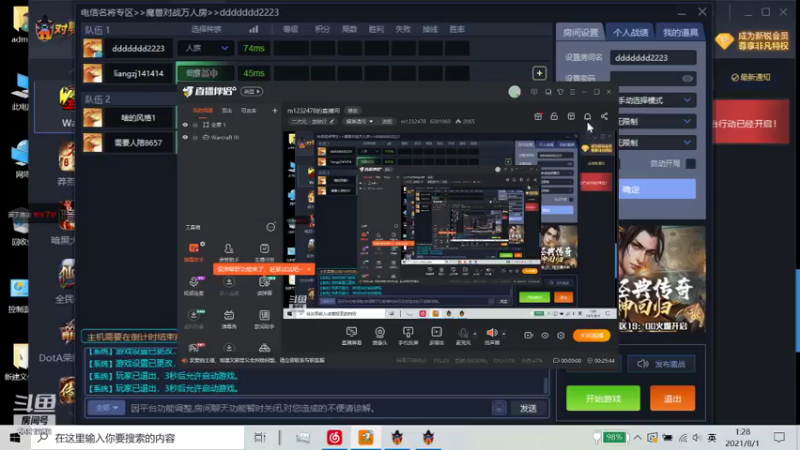Click the user avatar in the live companion title bar
Screen dimensions: 800x450
tap(514, 92)
